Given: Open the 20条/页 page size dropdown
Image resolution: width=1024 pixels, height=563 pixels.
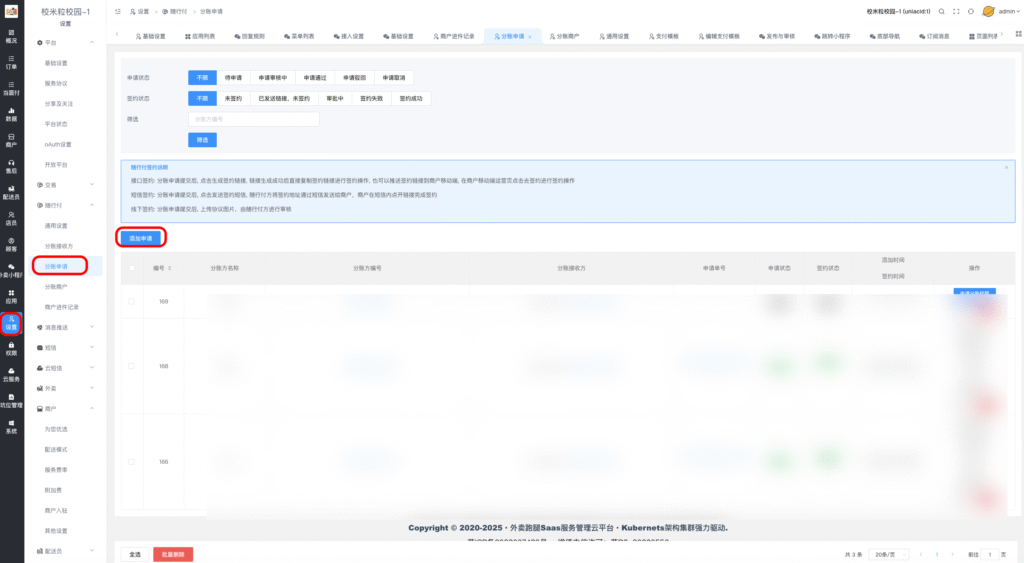Looking at the screenshot, I should 891,555.
